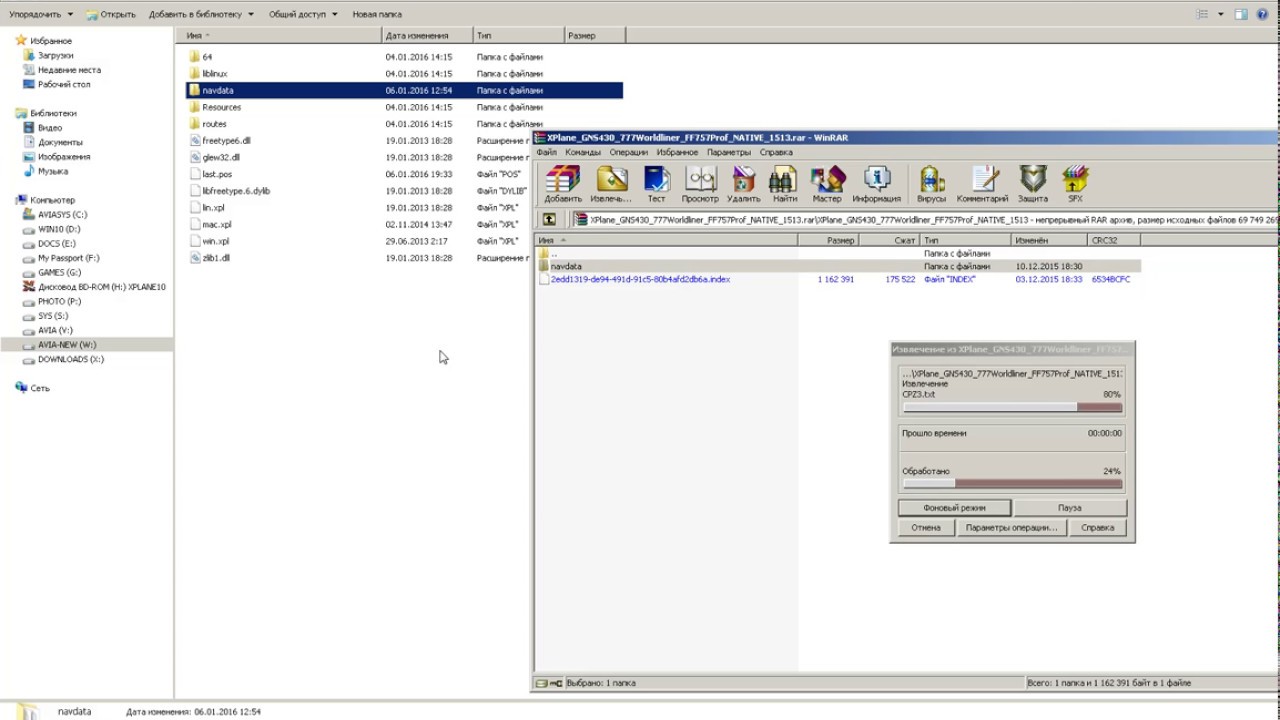Open the WinRAR Комментарий (Comment) tool
The height and width of the screenshot is (720, 1280).
pos(983,184)
